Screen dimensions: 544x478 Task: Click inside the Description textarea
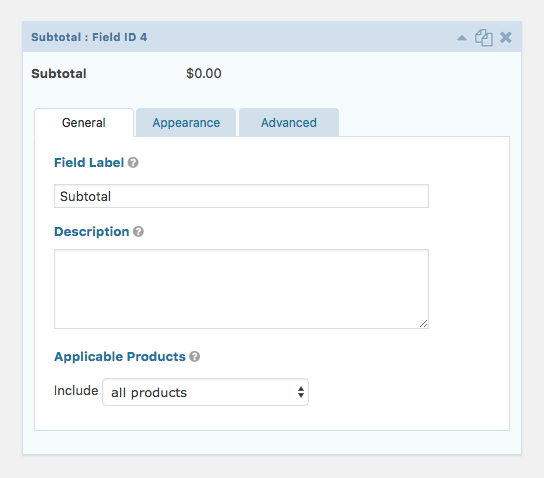pos(241,289)
